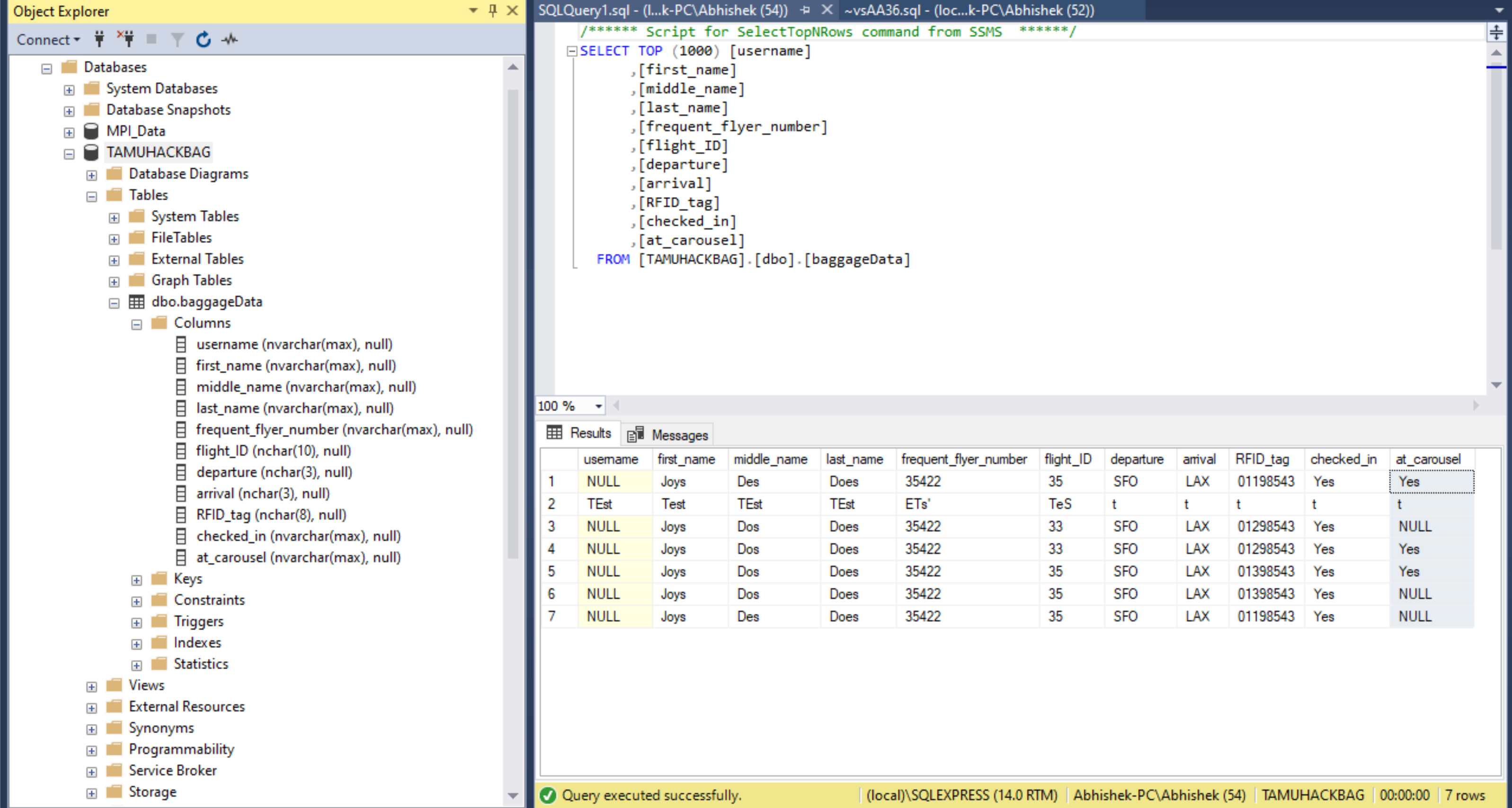Switch to the ~vsAA36.sql query tab
Viewport: 1512px width, 808px height.
(969, 10)
